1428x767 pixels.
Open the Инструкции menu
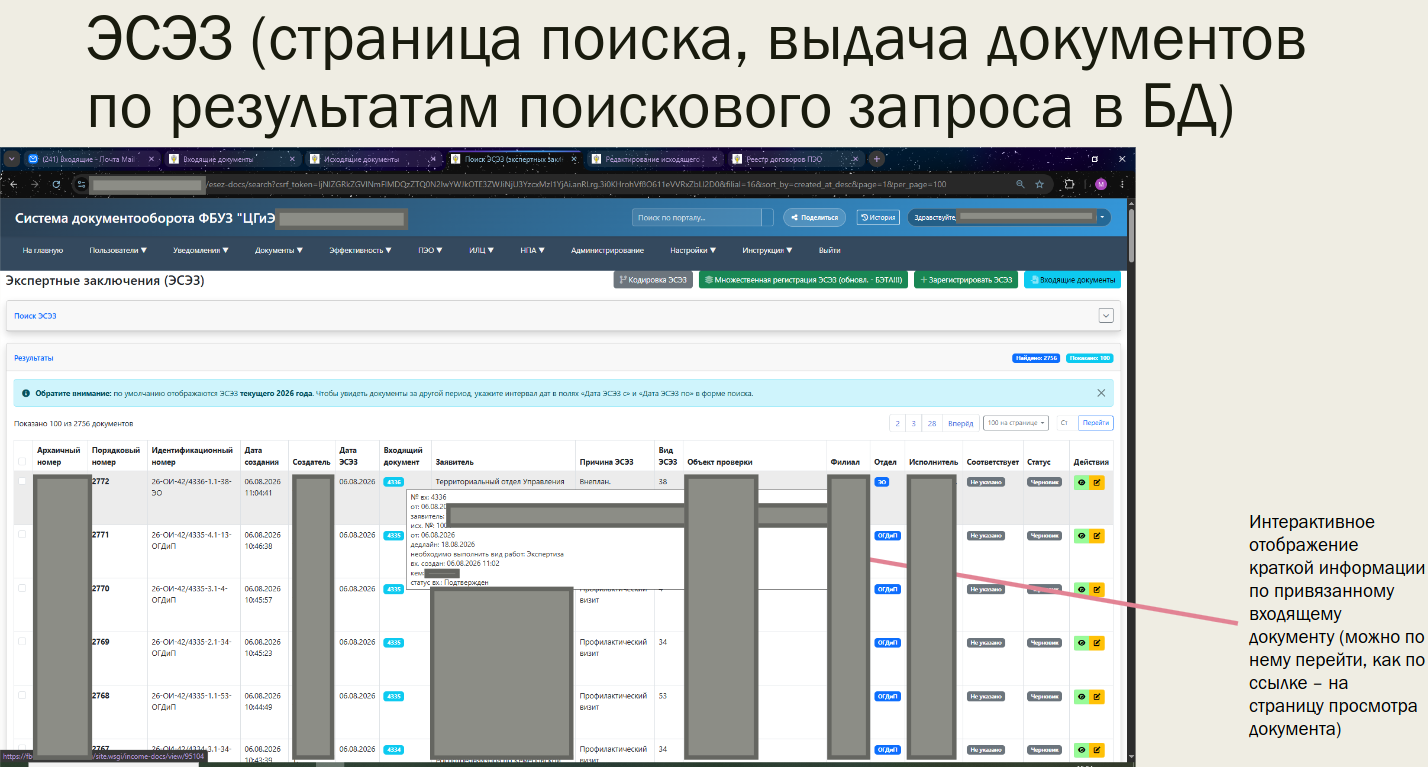click(766, 250)
